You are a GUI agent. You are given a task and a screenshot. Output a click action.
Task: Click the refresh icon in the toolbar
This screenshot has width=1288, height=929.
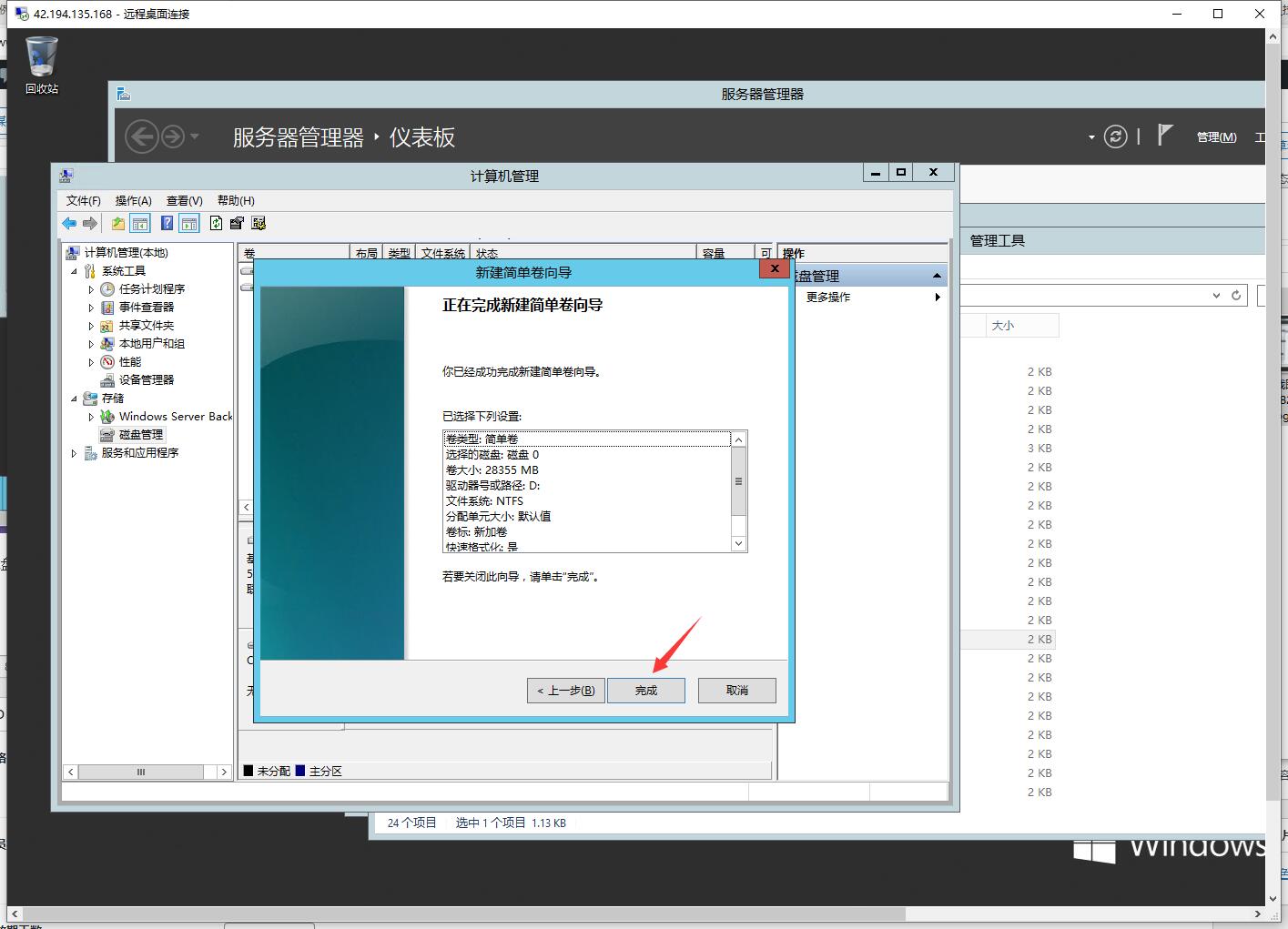[x=216, y=223]
